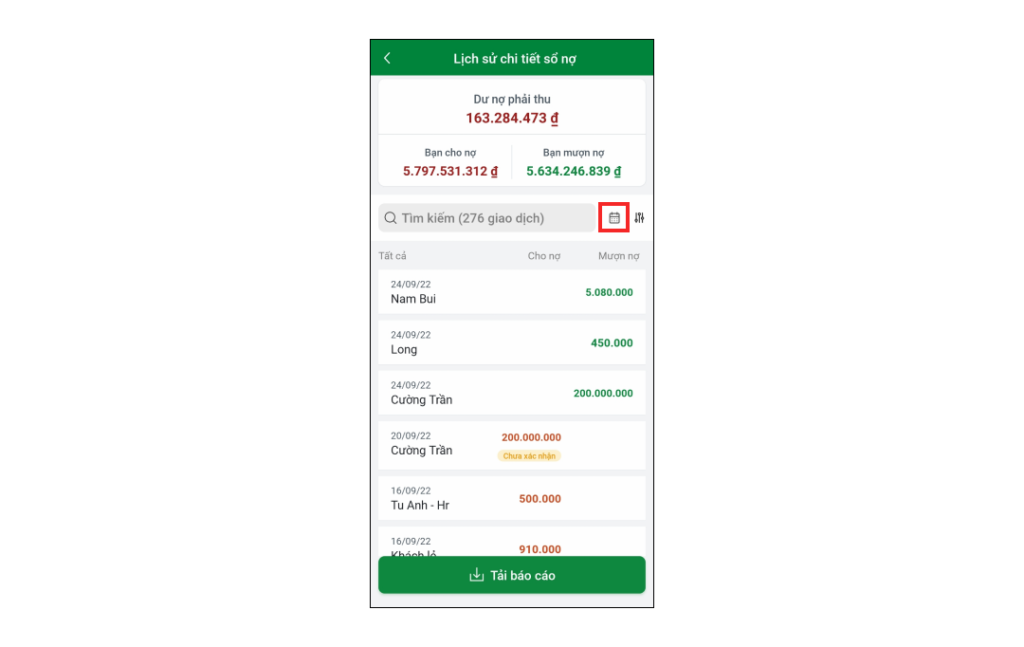Tap the Dư nợ phải thu total amount
The width and height of the screenshot is (1024, 647).
point(512,118)
